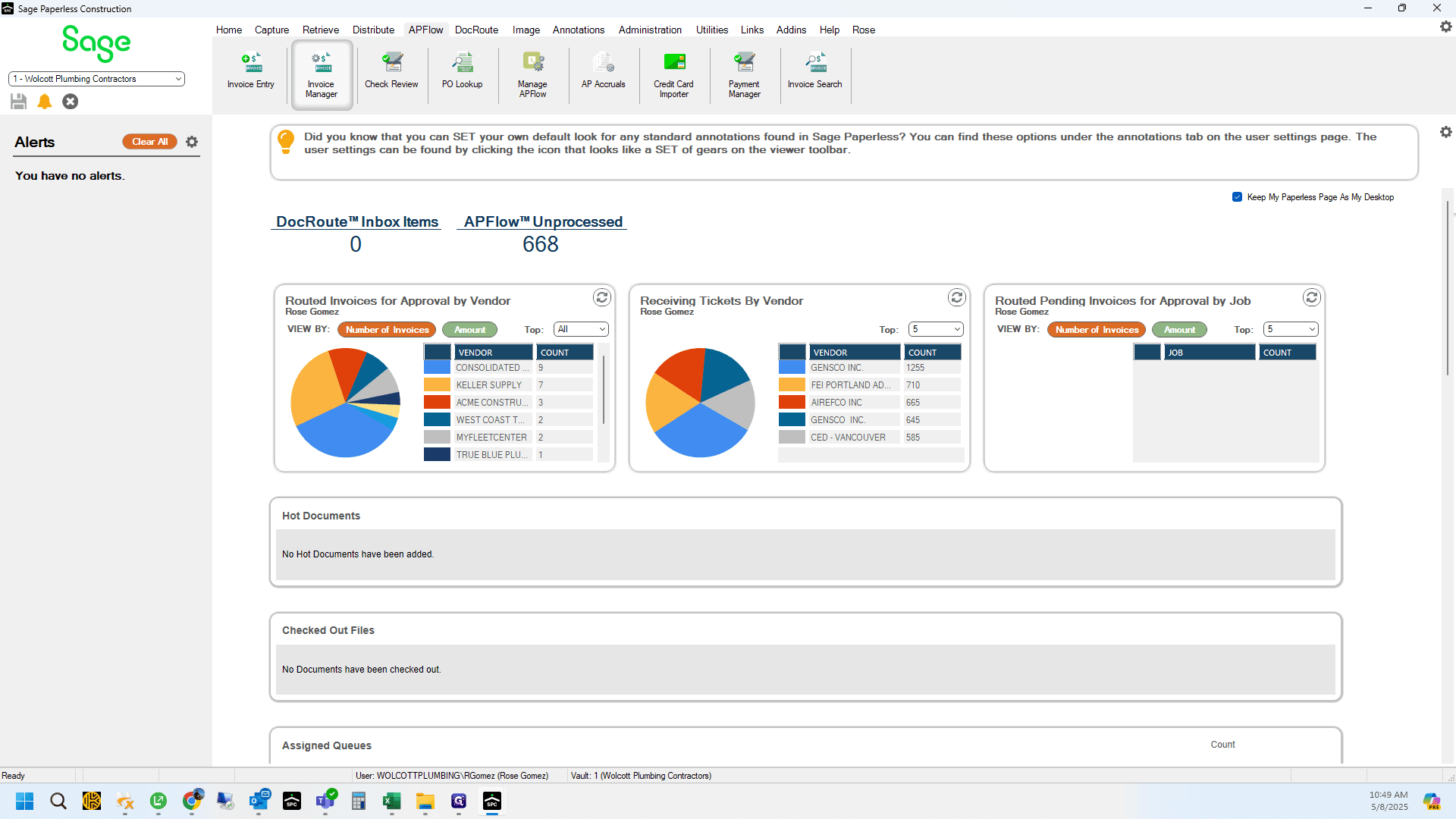Image resolution: width=1456 pixels, height=819 pixels.
Task: Click the save disk icon under vault selector
Action: (x=19, y=102)
